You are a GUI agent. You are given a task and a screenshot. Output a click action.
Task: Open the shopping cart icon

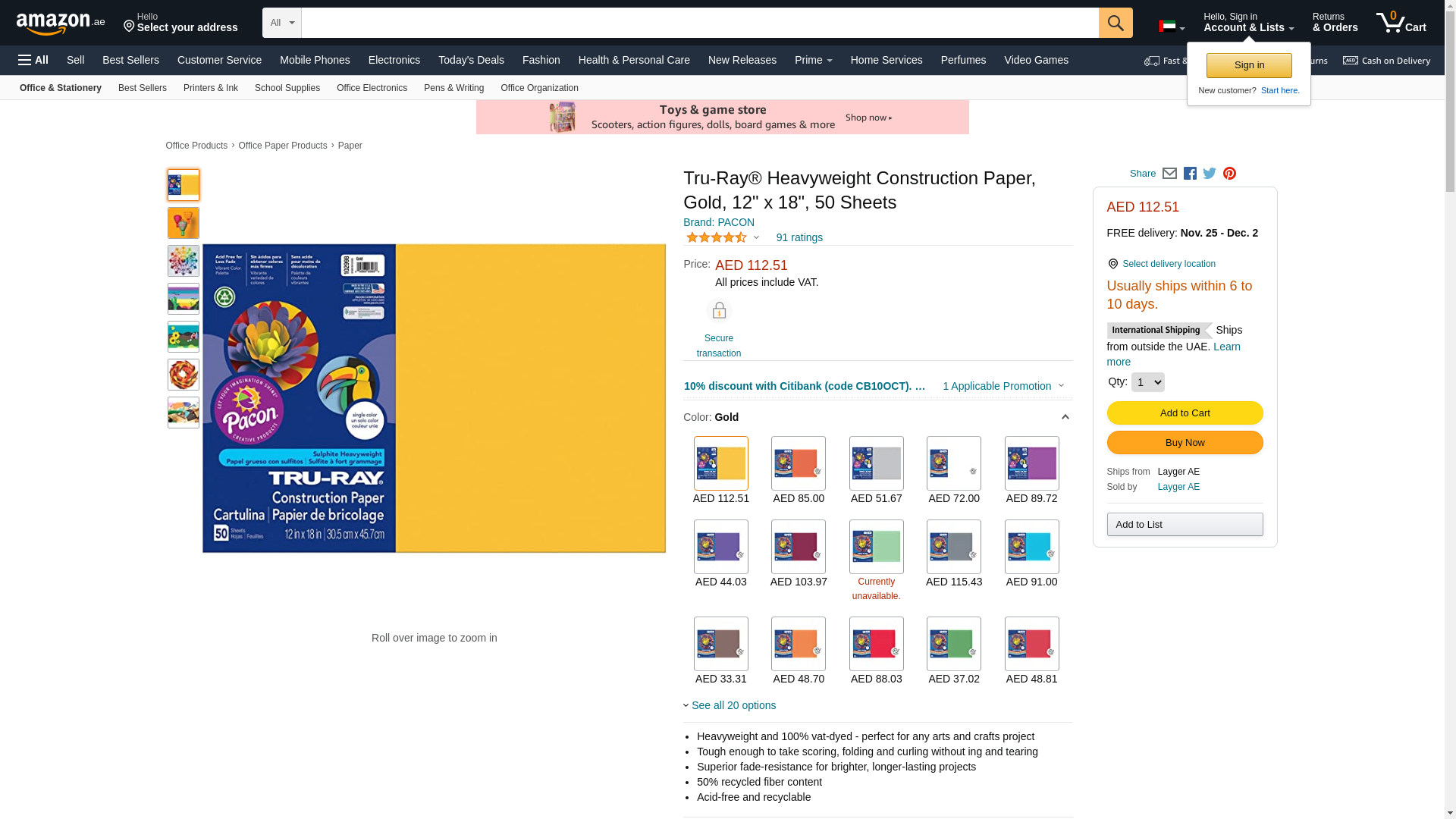tap(1401, 23)
